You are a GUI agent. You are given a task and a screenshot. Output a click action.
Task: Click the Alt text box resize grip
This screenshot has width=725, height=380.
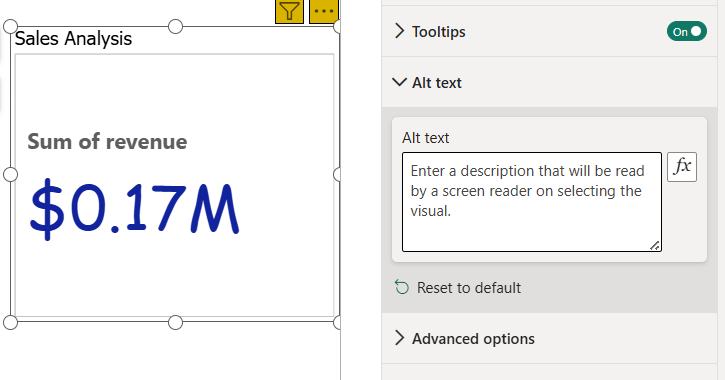click(x=655, y=245)
